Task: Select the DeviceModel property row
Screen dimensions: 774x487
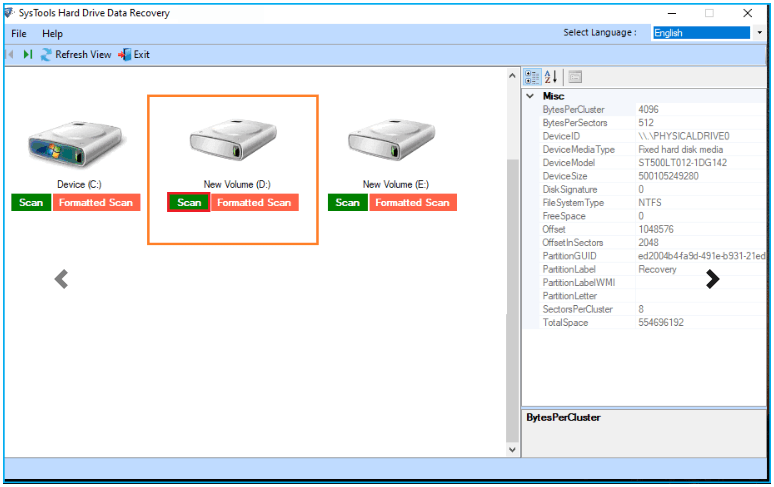Action: (x=652, y=163)
